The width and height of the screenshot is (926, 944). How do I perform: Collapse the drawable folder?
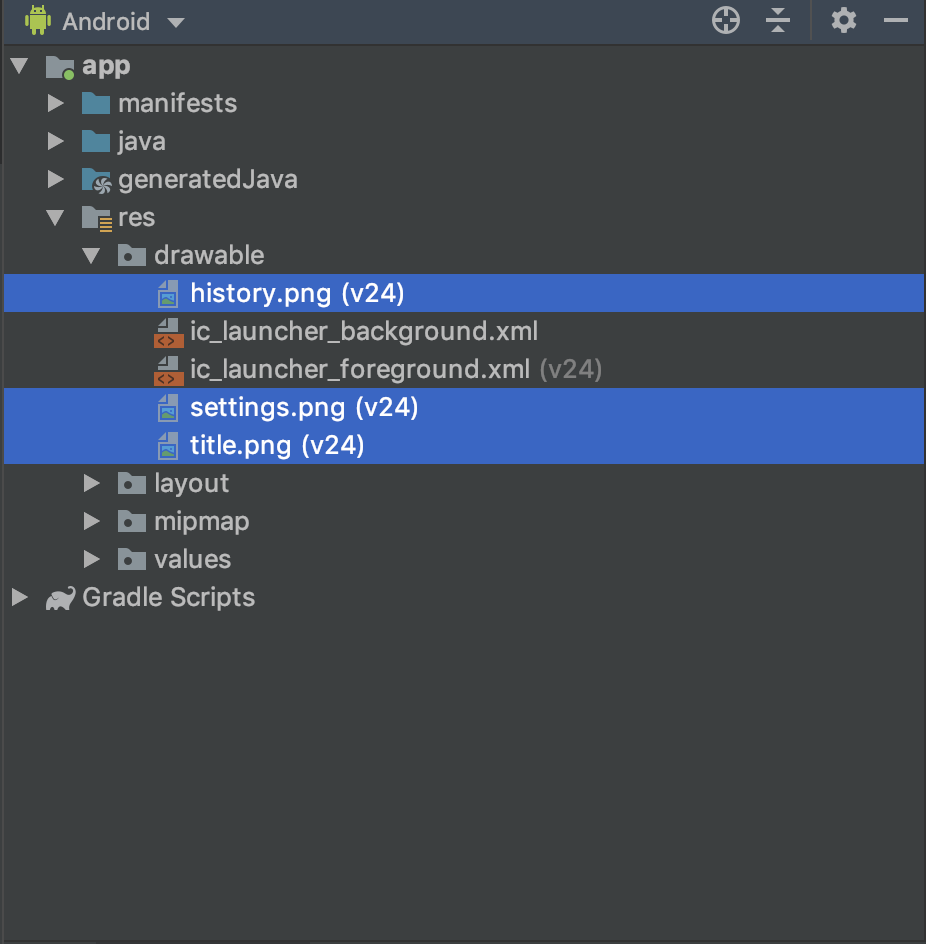(x=92, y=256)
